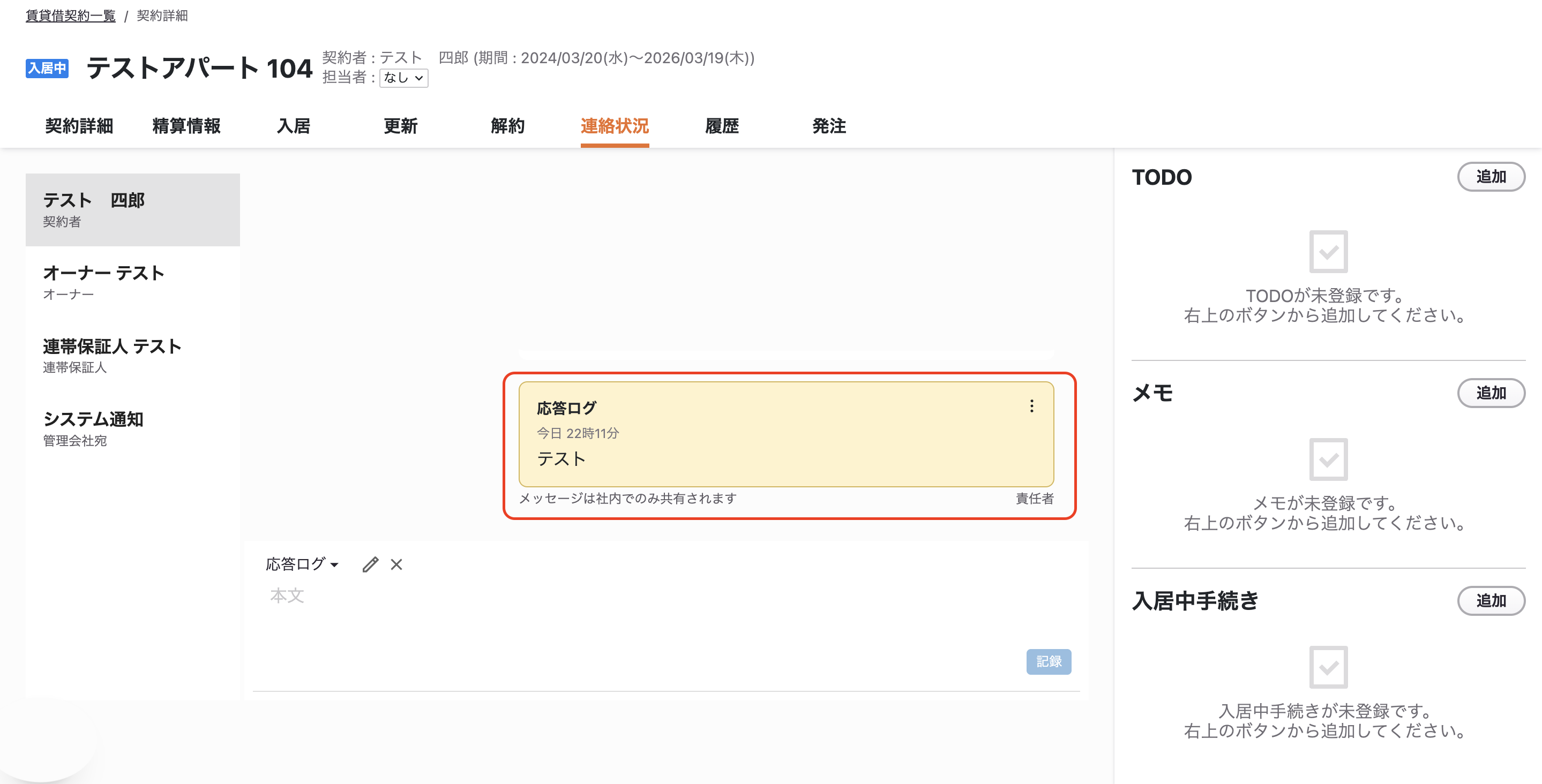Open the 履歴 tab
Image resolution: width=1542 pixels, height=784 pixels.
(x=722, y=126)
